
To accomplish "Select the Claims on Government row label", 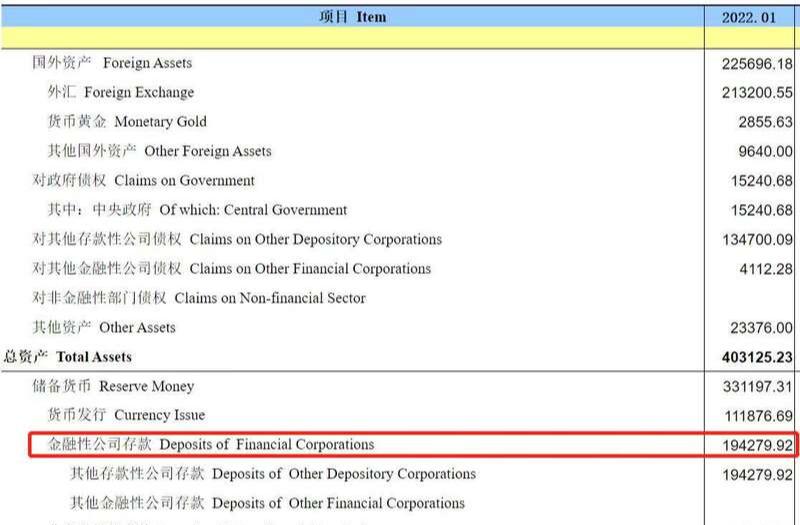I will point(143,181).
